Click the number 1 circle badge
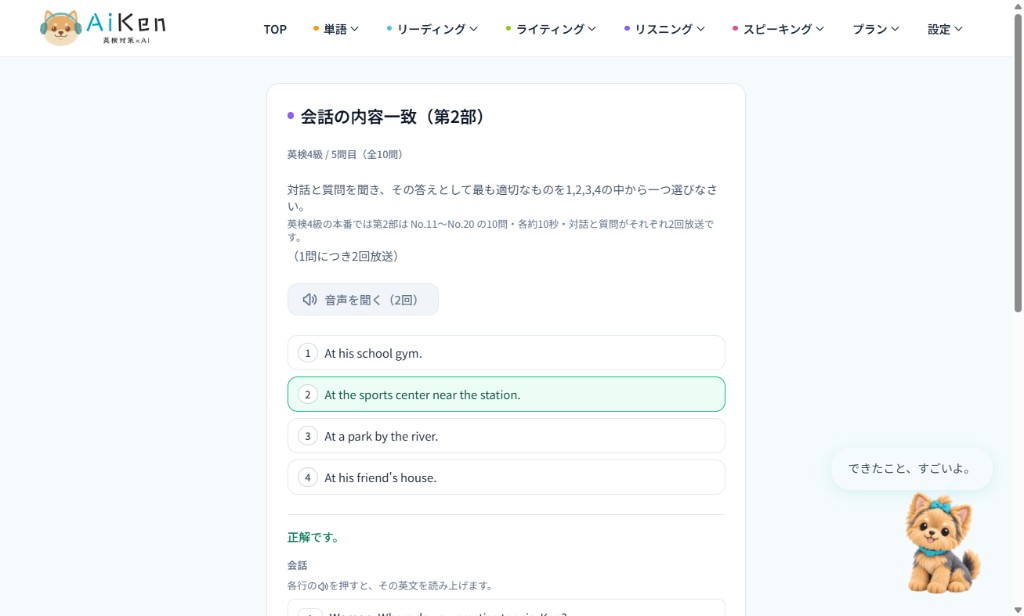This screenshot has height=616, width=1024. 308,353
